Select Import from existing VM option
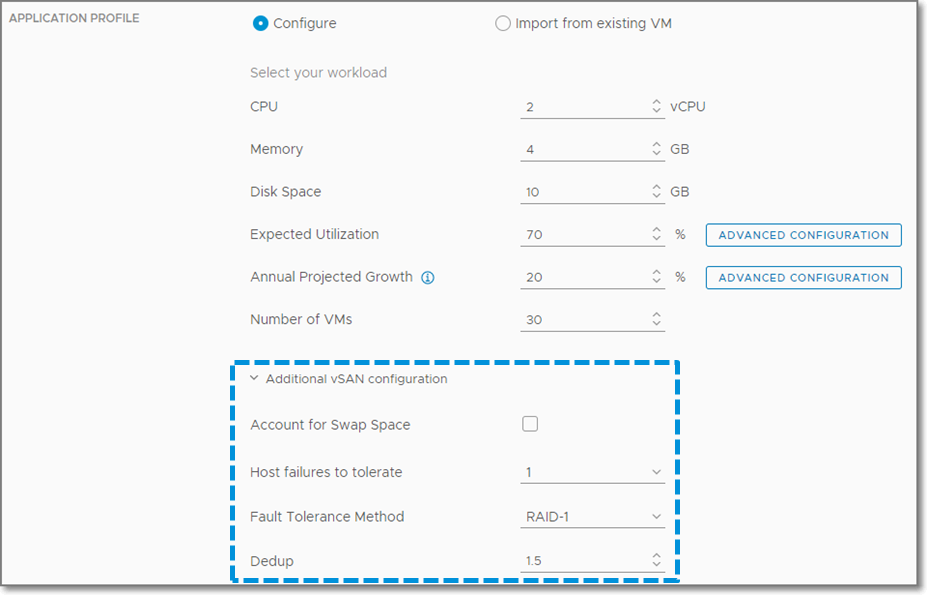 503,23
